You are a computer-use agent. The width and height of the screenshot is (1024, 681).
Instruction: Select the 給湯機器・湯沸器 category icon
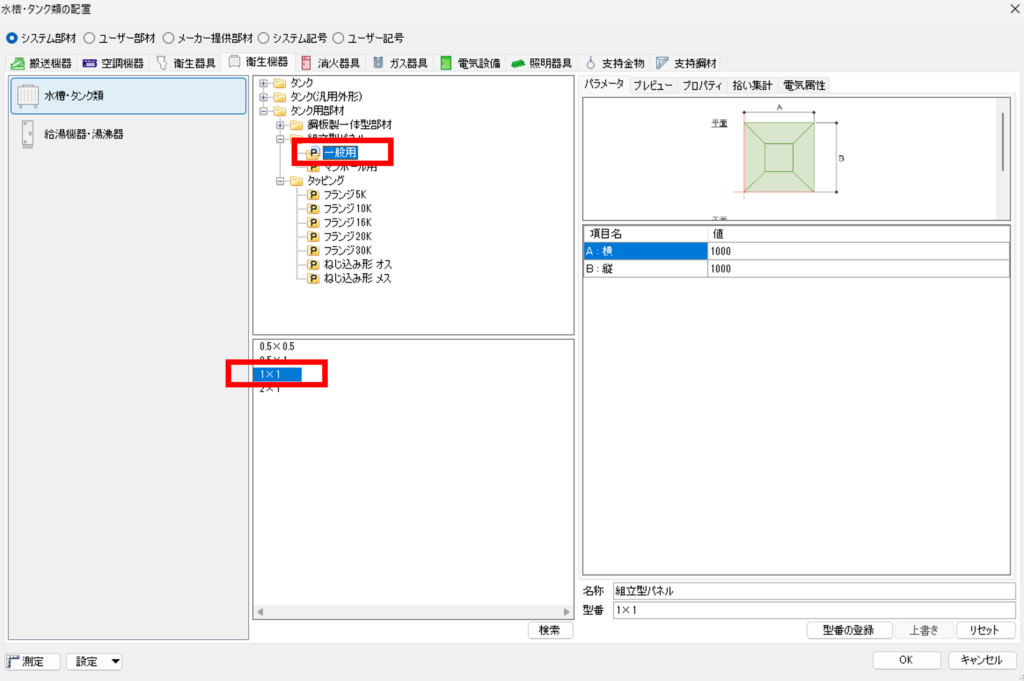tap(28, 134)
